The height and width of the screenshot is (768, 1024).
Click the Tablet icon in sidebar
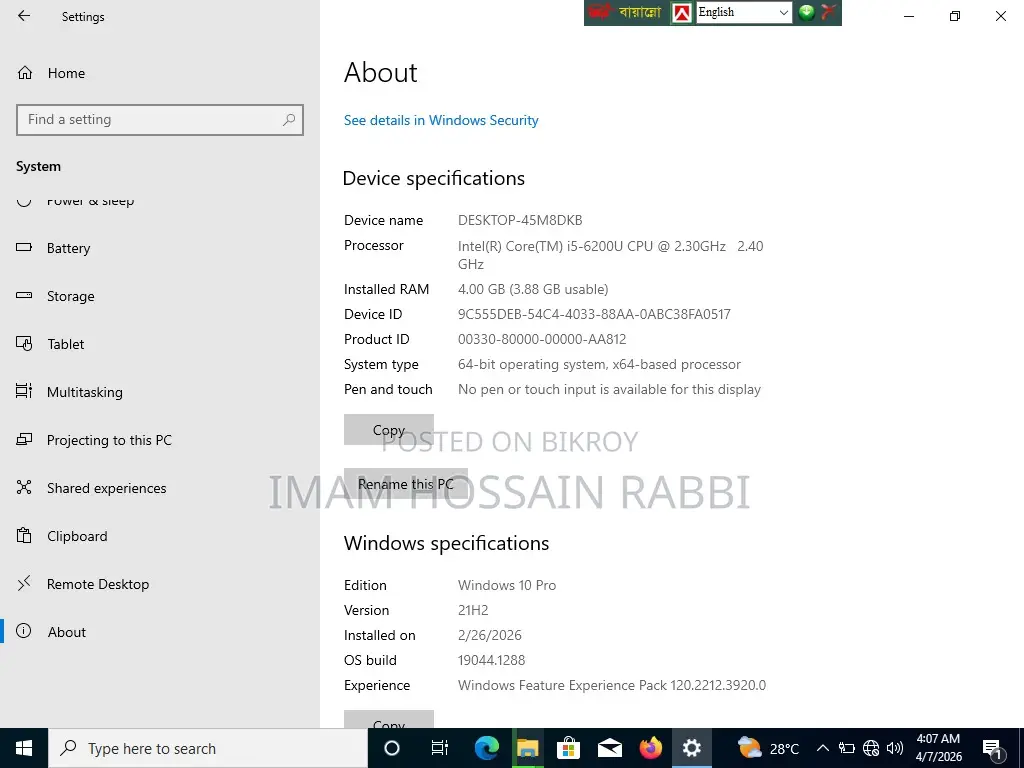(x=24, y=344)
